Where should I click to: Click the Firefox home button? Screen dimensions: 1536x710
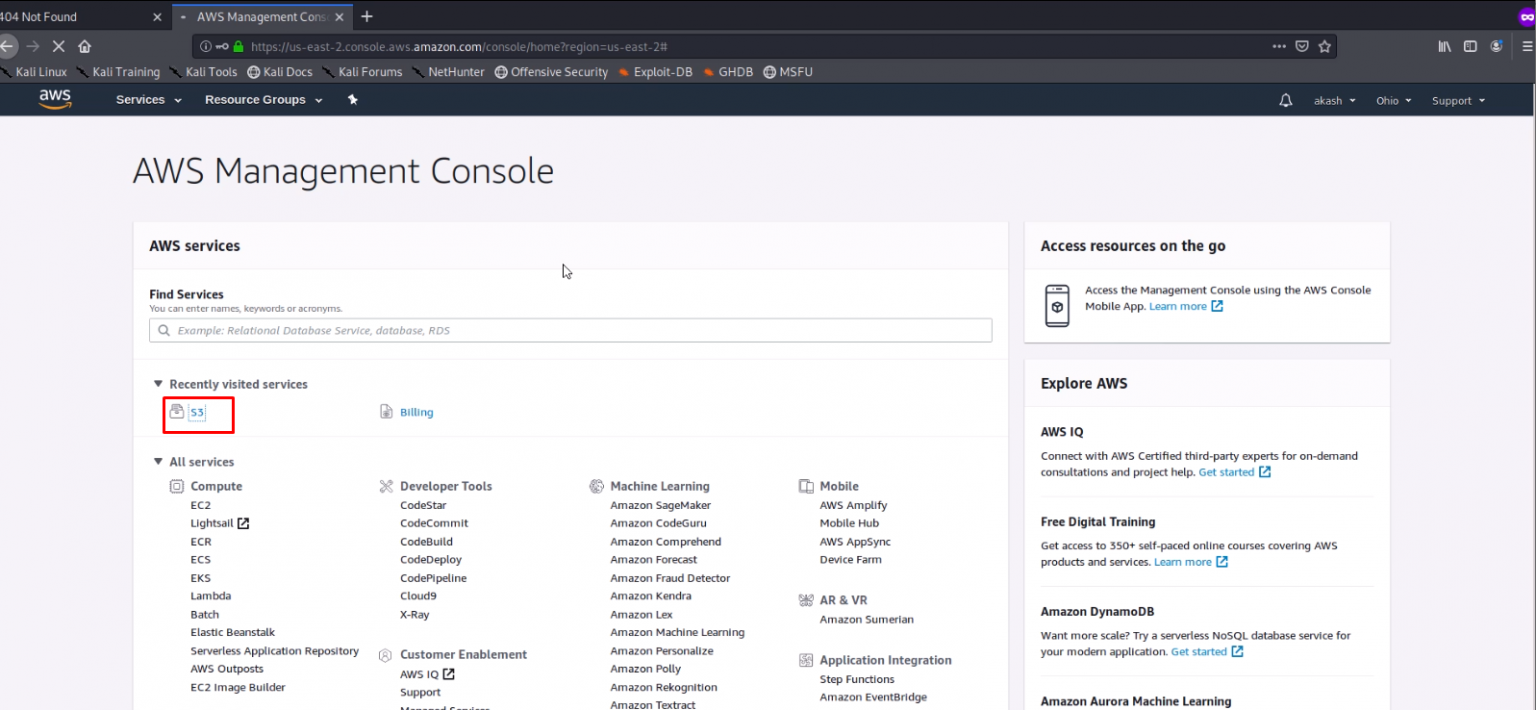click(x=84, y=46)
